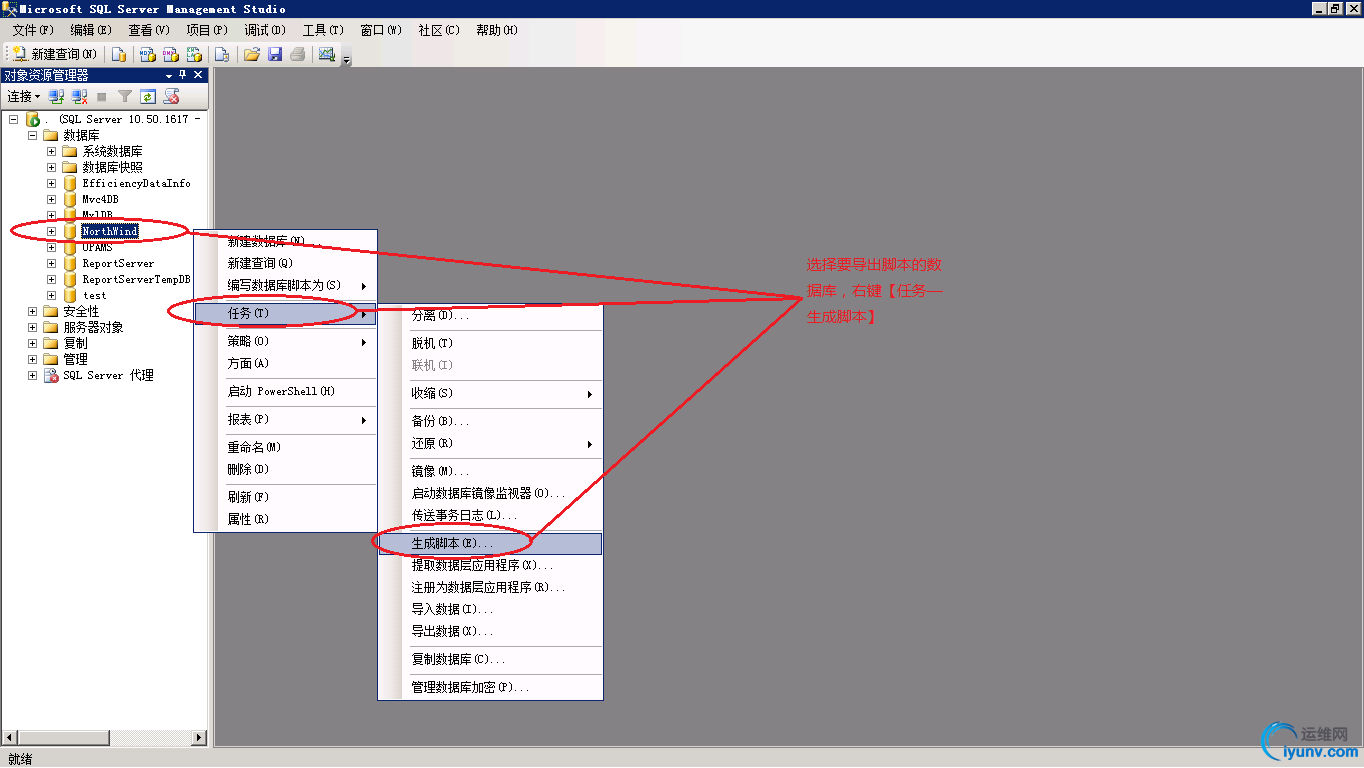Viewport: 1364px width, 768px height.
Task: Click the Disconnect server icon
Action: [80, 96]
